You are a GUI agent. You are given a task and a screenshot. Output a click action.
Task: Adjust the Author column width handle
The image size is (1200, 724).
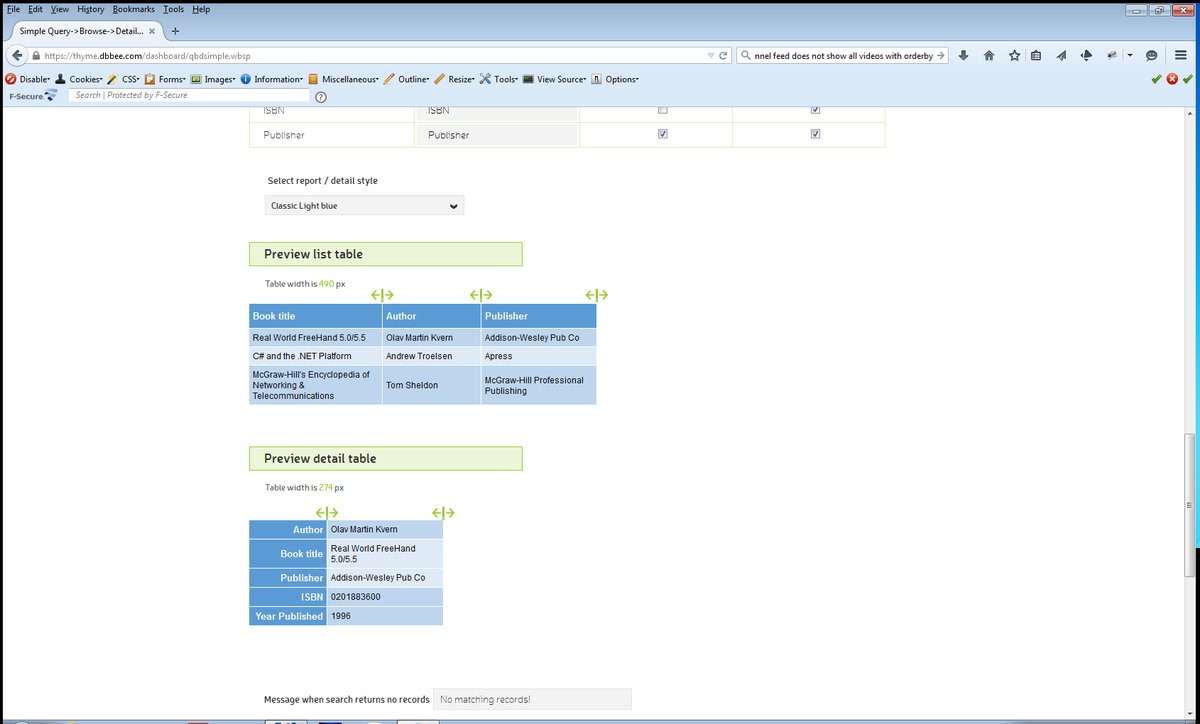(481, 295)
